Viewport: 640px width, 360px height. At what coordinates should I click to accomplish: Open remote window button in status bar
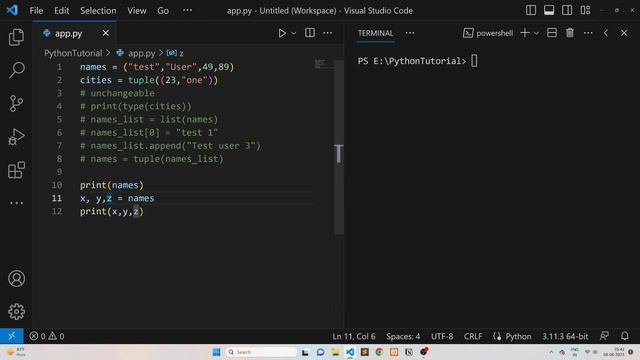click(x=12, y=336)
